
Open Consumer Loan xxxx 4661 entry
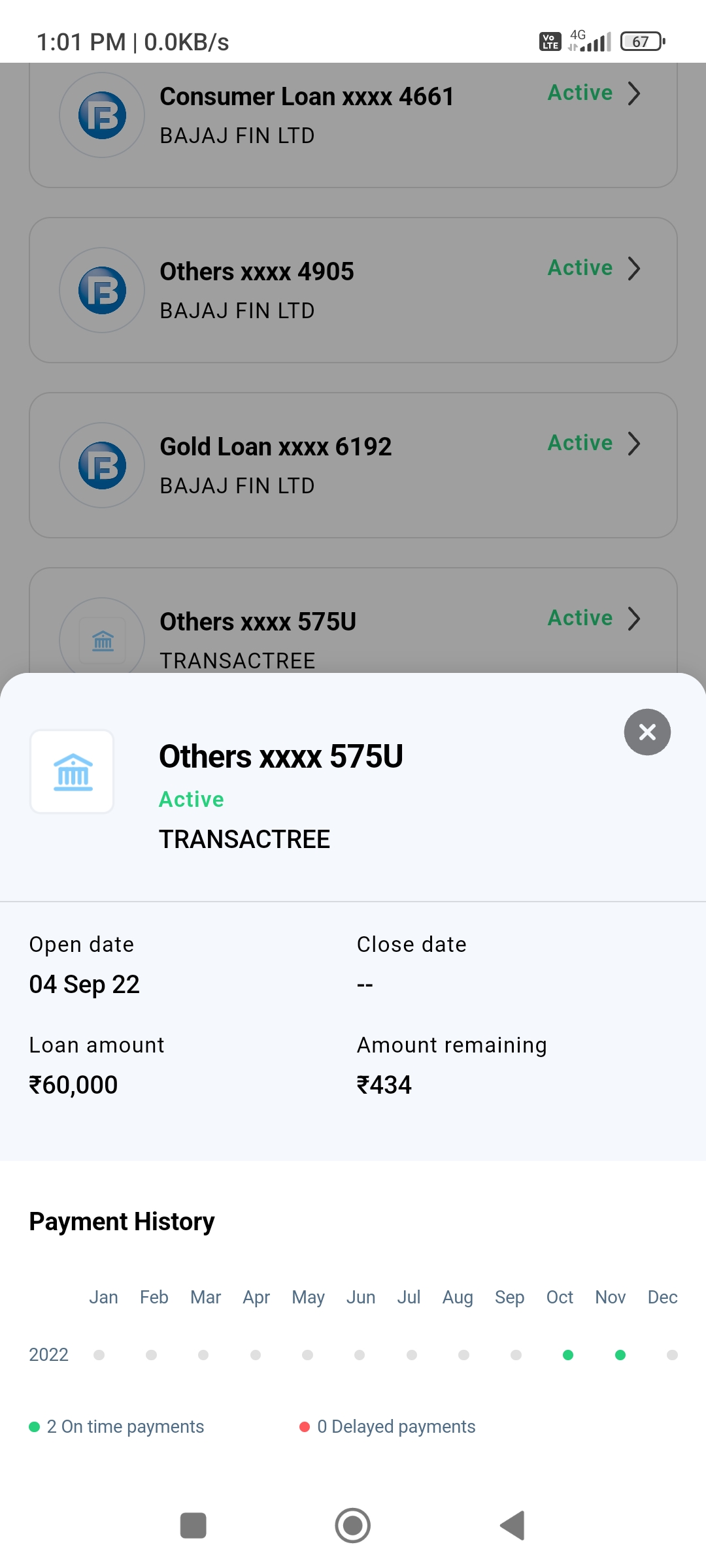pyautogui.click(x=306, y=97)
